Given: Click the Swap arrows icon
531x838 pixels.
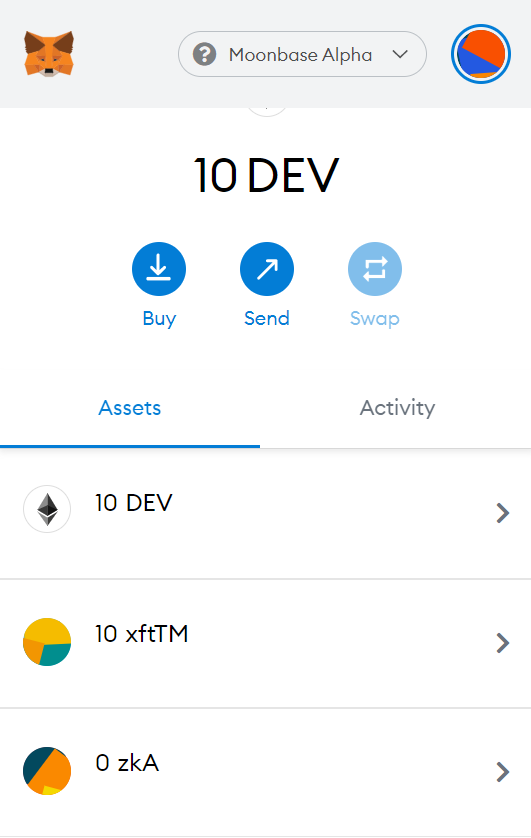Looking at the screenshot, I should point(374,269).
